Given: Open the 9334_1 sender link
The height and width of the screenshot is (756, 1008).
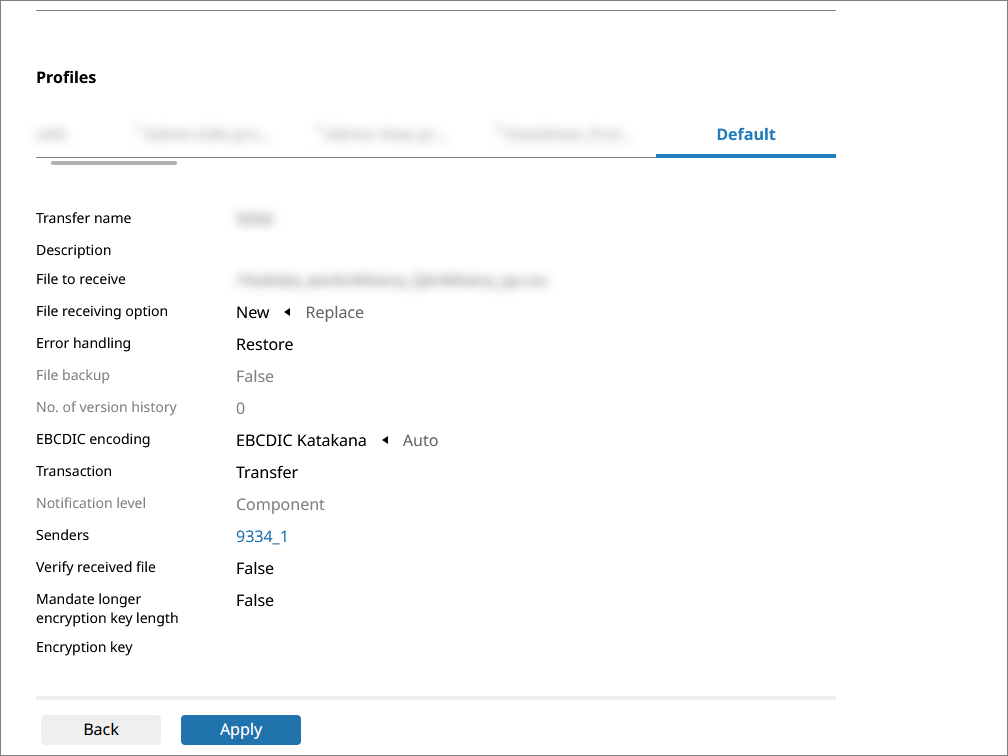Looking at the screenshot, I should pos(262,537).
